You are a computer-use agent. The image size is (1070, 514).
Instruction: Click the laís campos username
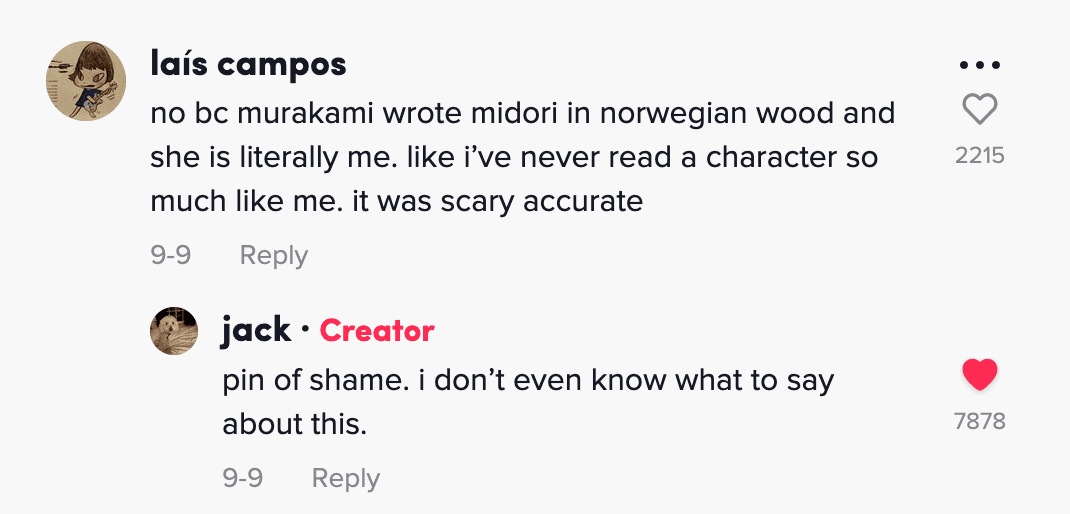[x=248, y=64]
